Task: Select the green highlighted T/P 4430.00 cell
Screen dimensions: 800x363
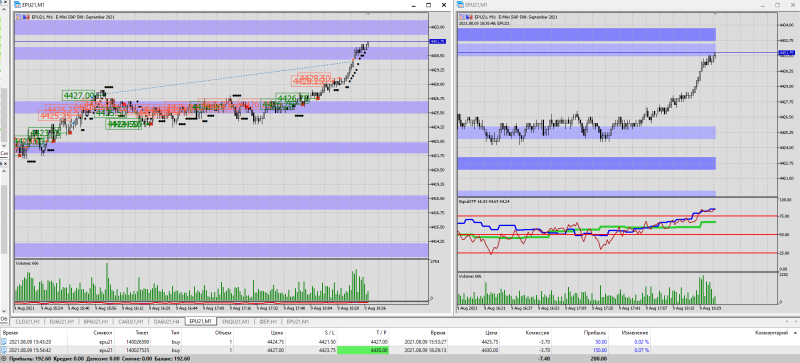Action: [363, 350]
